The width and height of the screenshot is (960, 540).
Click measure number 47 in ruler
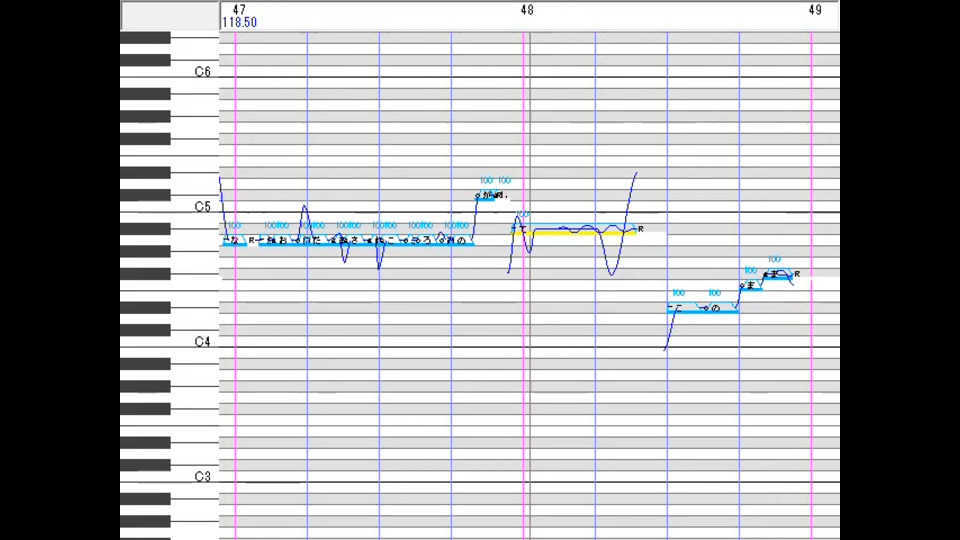(x=239, y=10)
